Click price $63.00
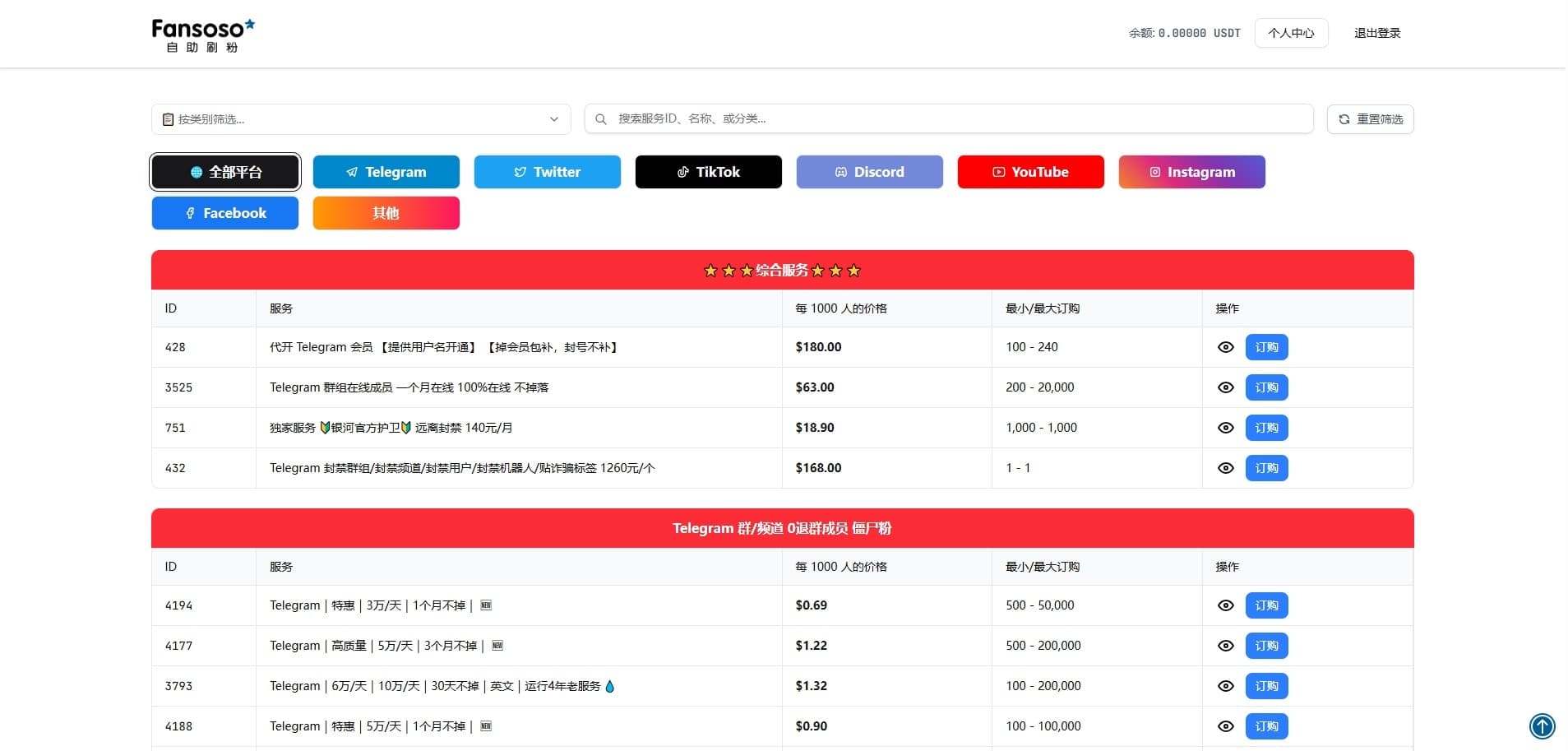This screenshot has width=1568, height=751. click(815, 387)
